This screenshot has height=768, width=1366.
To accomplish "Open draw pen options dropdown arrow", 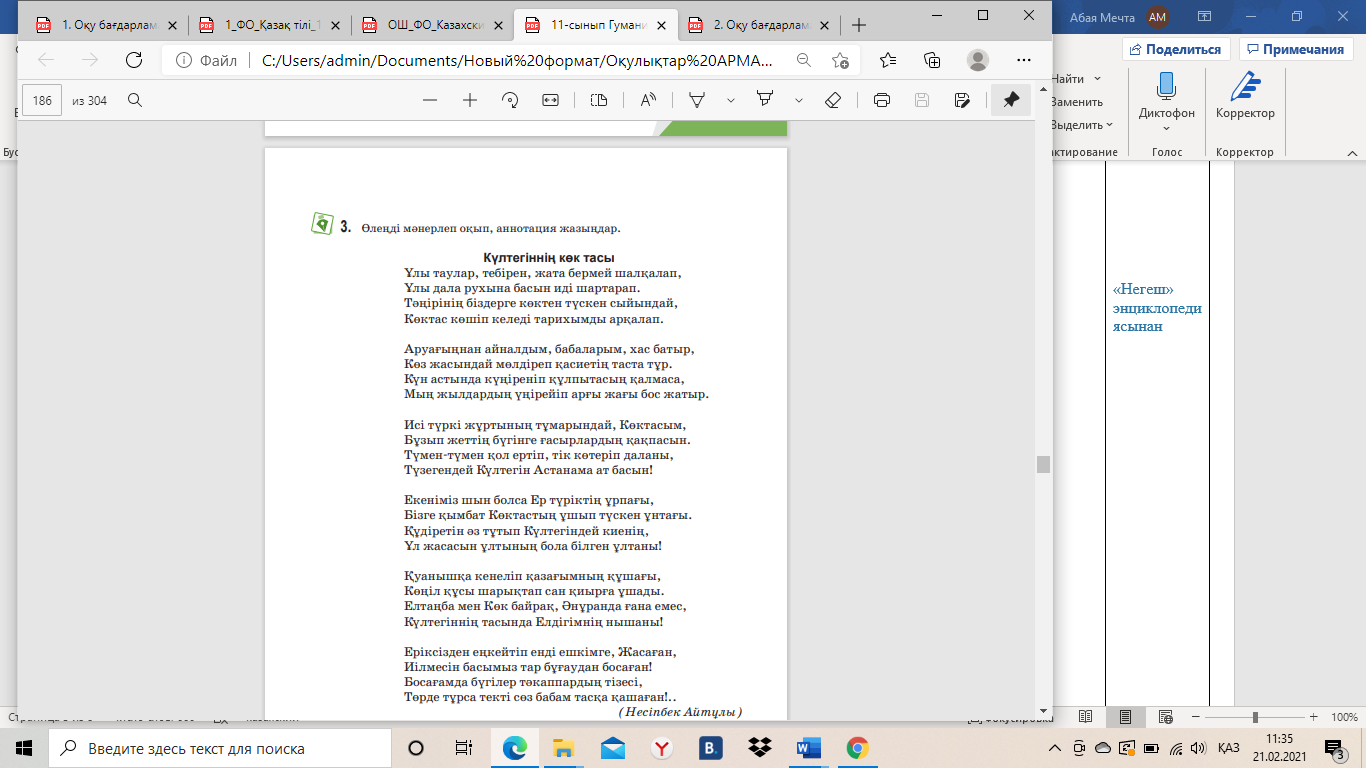I will coord(731,100).
